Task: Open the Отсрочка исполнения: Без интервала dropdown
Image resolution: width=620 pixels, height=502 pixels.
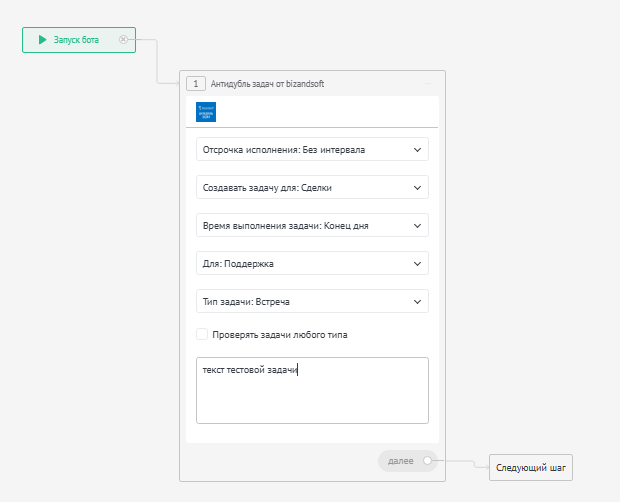Action: 312,149
